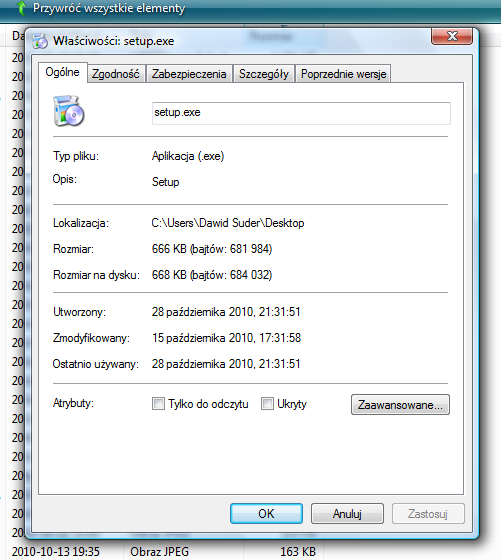Open the Poprzednie wersje tab
The image size is (501, 560).
click(343, 74)
